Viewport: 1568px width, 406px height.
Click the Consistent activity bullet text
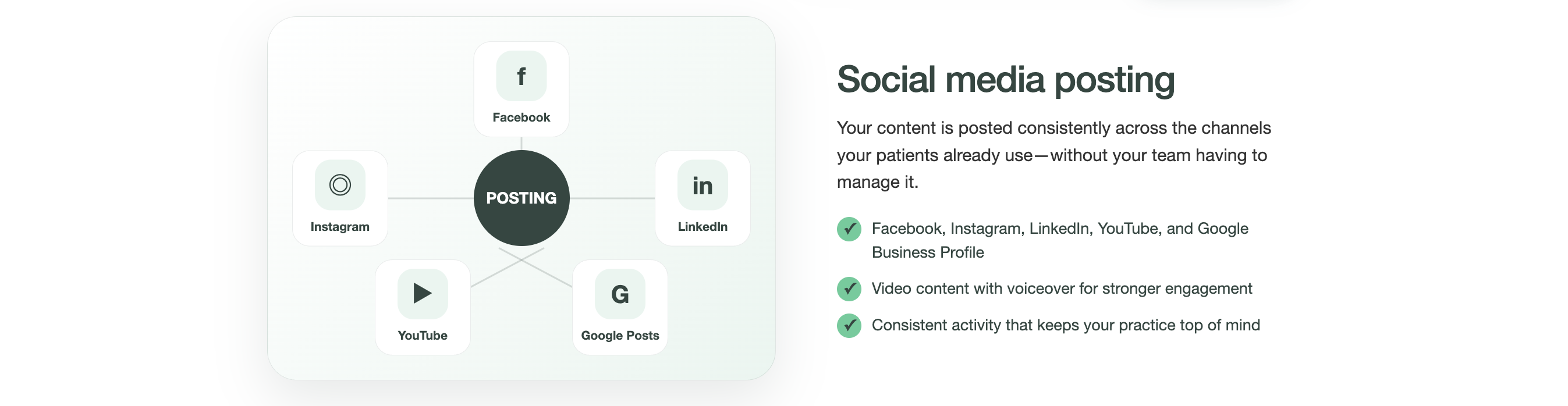[1066, 325]
